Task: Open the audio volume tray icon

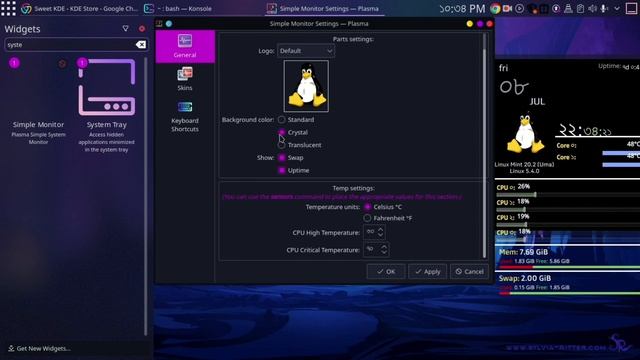Action: tap(593, 9)
